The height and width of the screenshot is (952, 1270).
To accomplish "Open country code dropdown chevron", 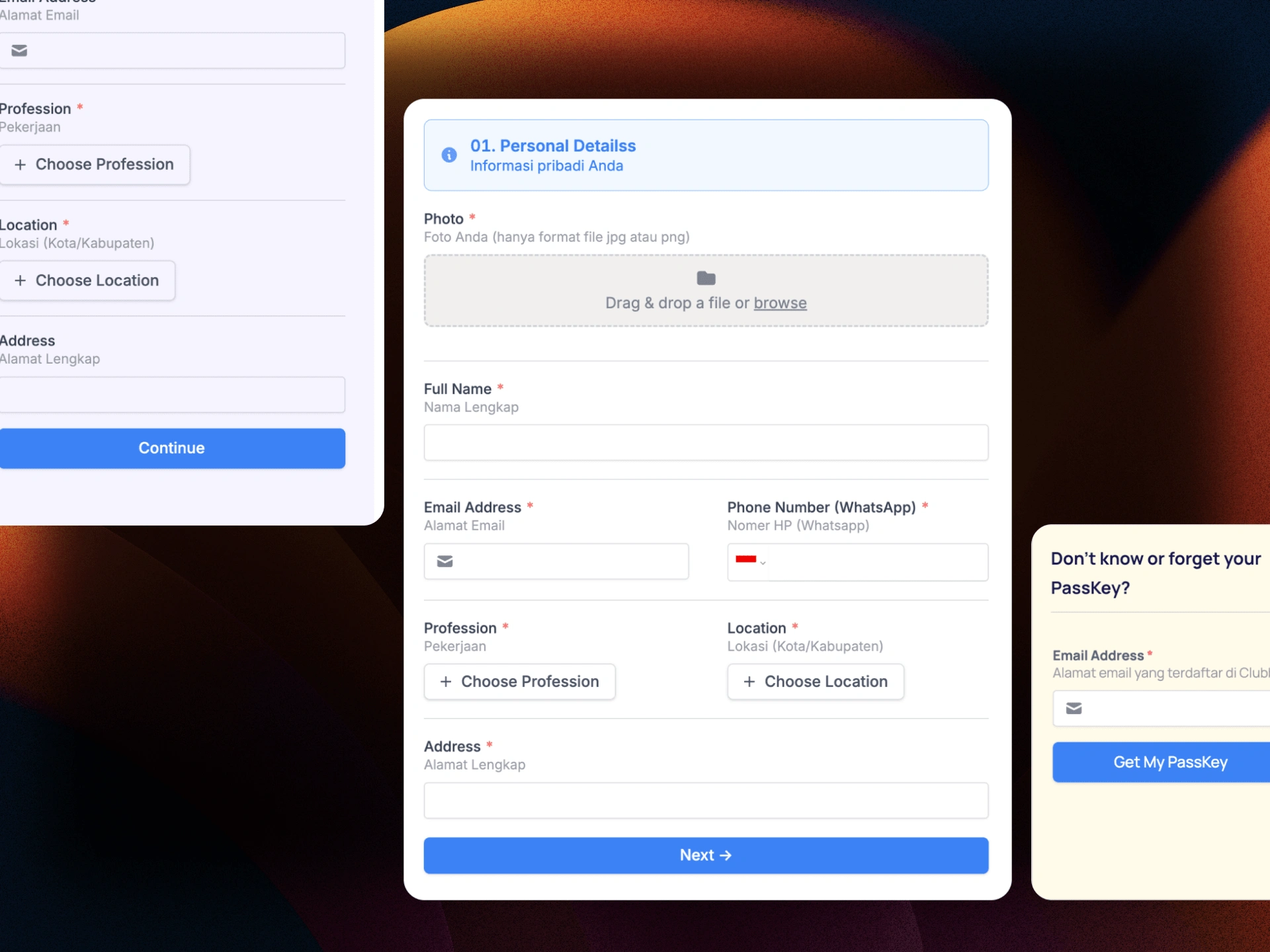I will click(x=763, y=563).
